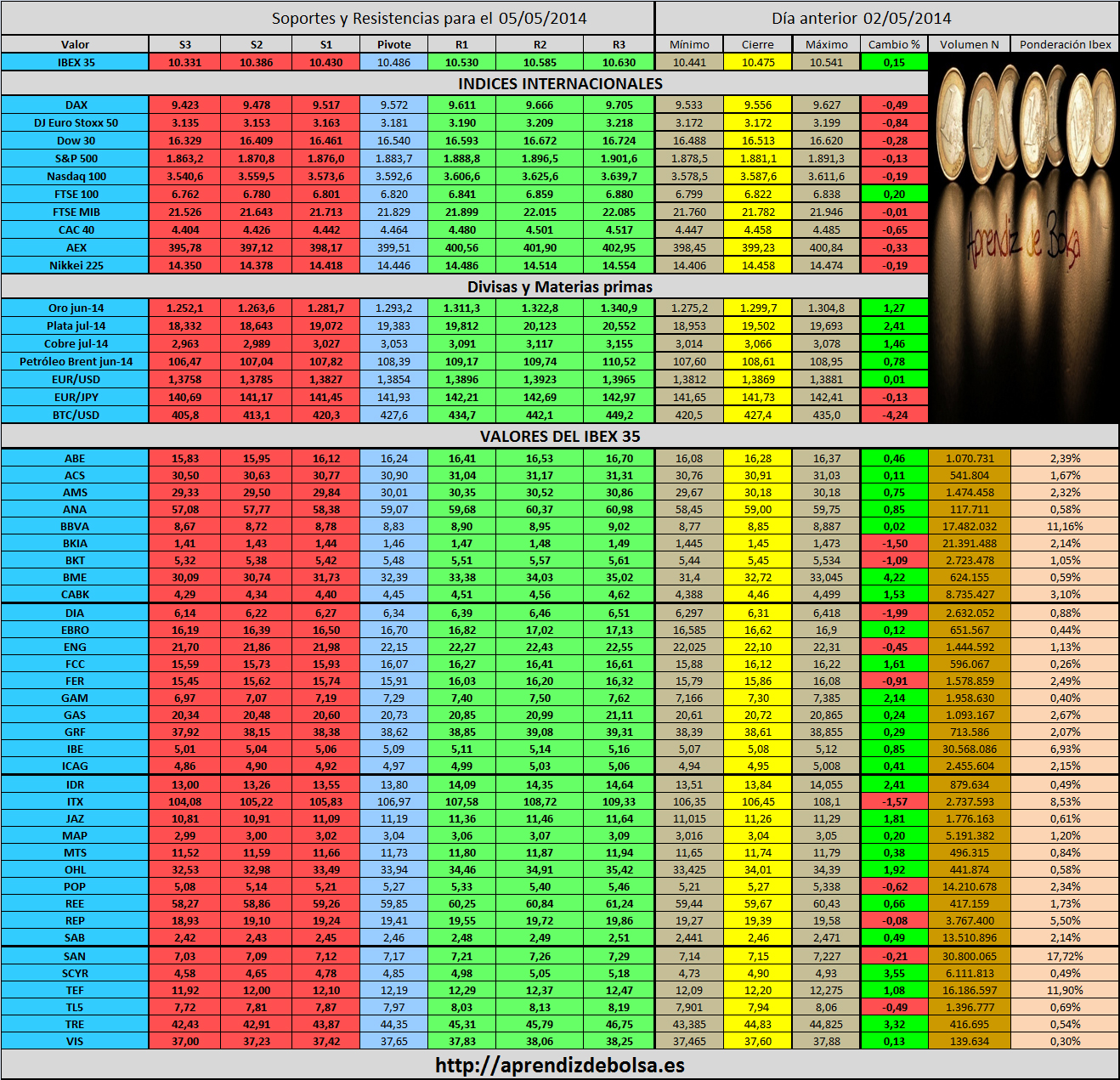Click SAN weighting value 17,72%

[1065, 956]
